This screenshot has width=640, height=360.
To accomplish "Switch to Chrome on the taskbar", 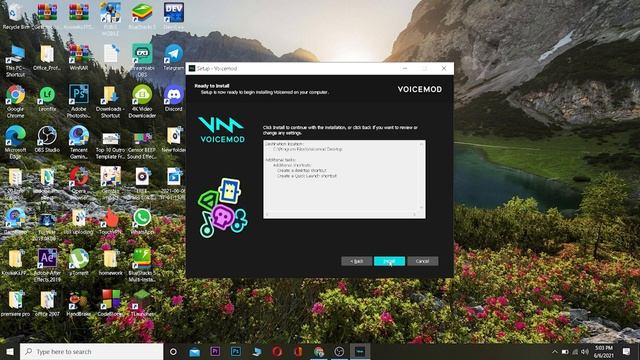I will pos(319,351).
